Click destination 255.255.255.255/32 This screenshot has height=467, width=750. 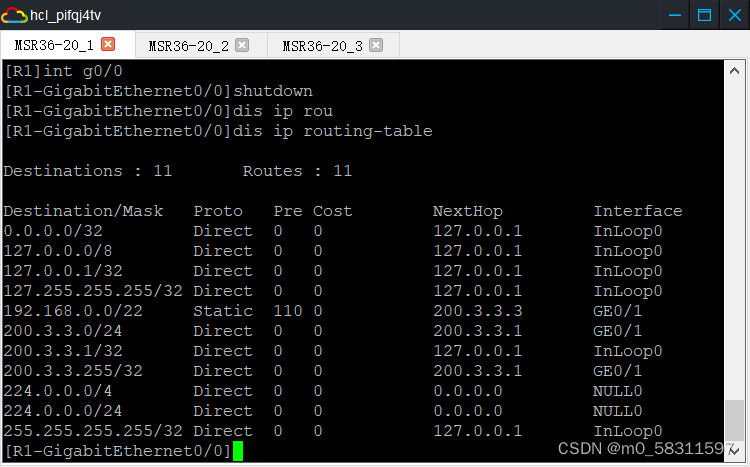coord(93,431)
